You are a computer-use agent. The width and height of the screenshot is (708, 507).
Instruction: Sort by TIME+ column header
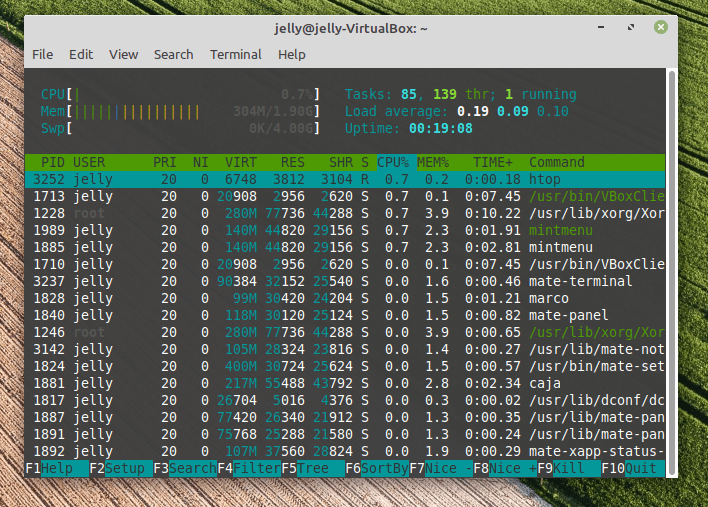pos(493,162)
